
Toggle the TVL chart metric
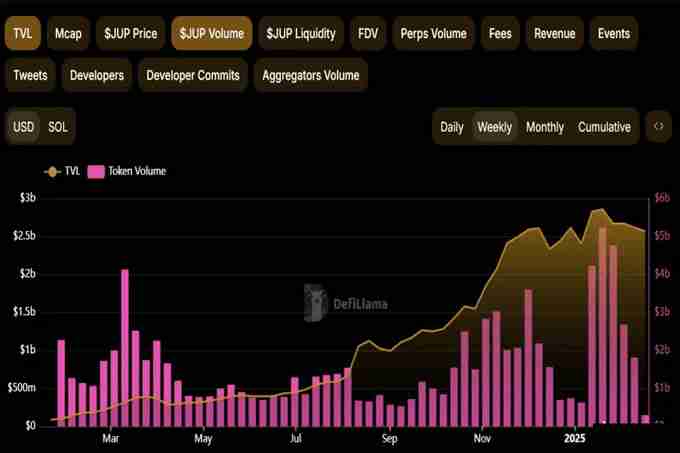[x=23, y=33]
